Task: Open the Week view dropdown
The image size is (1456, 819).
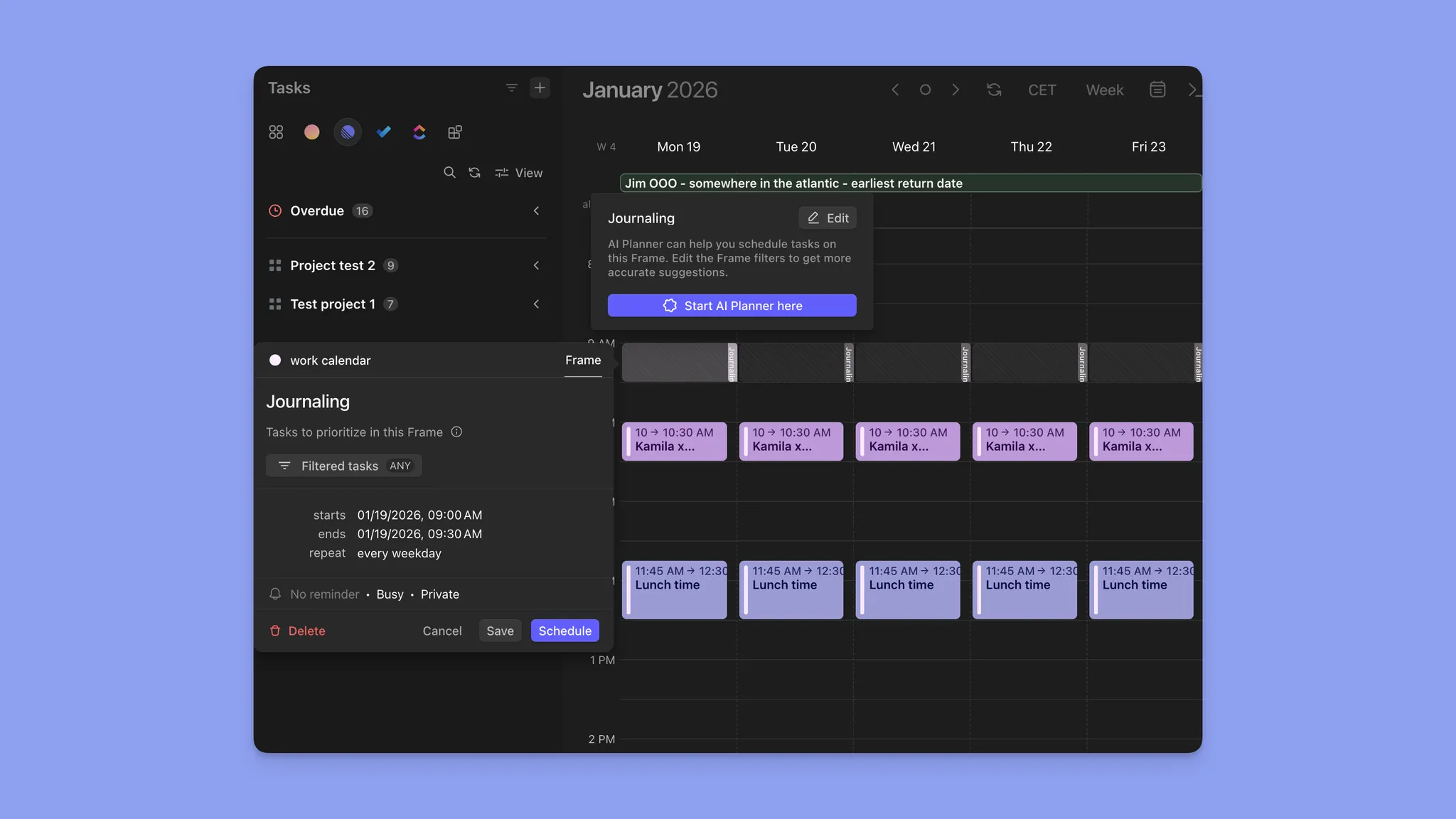Action: click(1104, 90)
